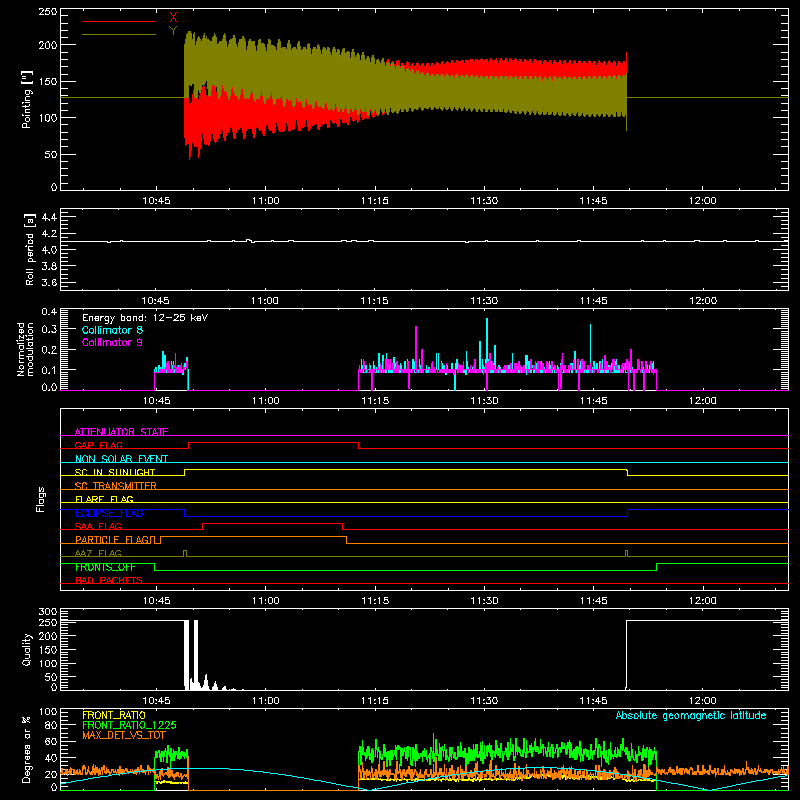Screen dimensions: 800x800
Task: Click the 'Flags' vertical axis title
Action: pyautogui.click(x=40, y=499)
